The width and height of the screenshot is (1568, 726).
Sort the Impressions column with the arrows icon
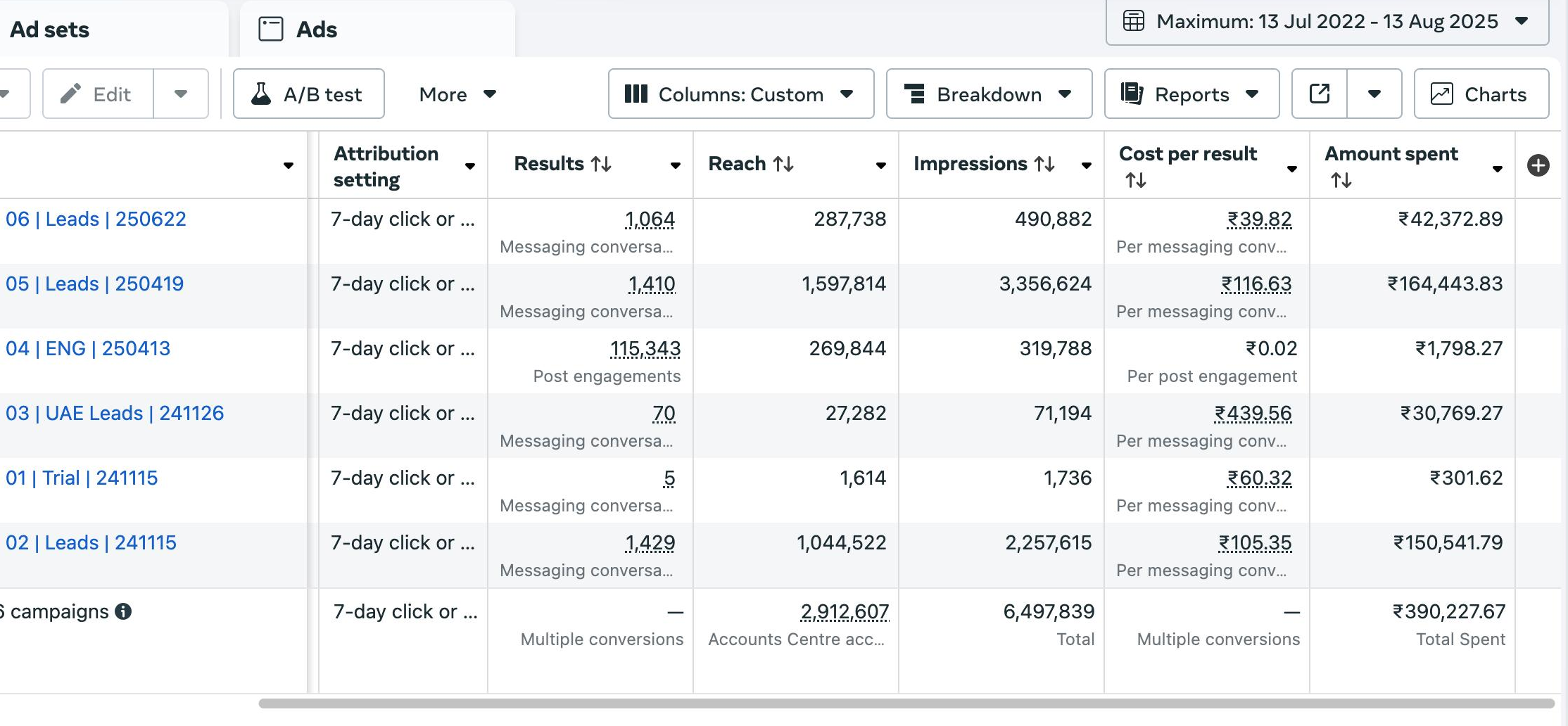1044,164
